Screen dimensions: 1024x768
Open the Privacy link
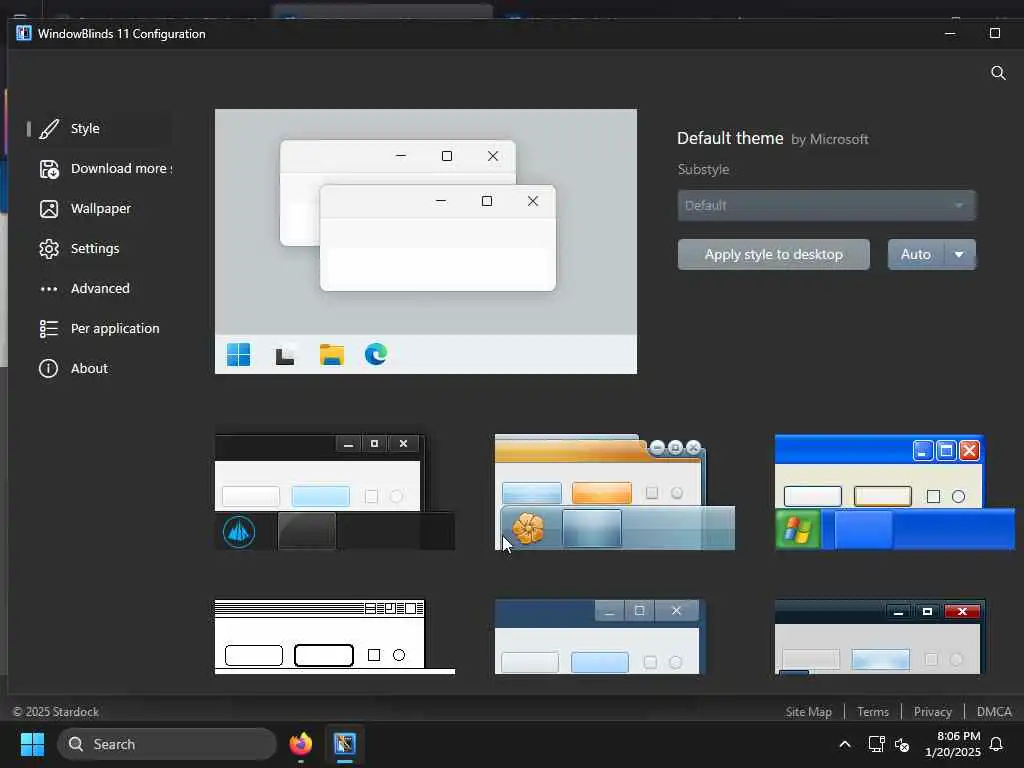[933, 712]
